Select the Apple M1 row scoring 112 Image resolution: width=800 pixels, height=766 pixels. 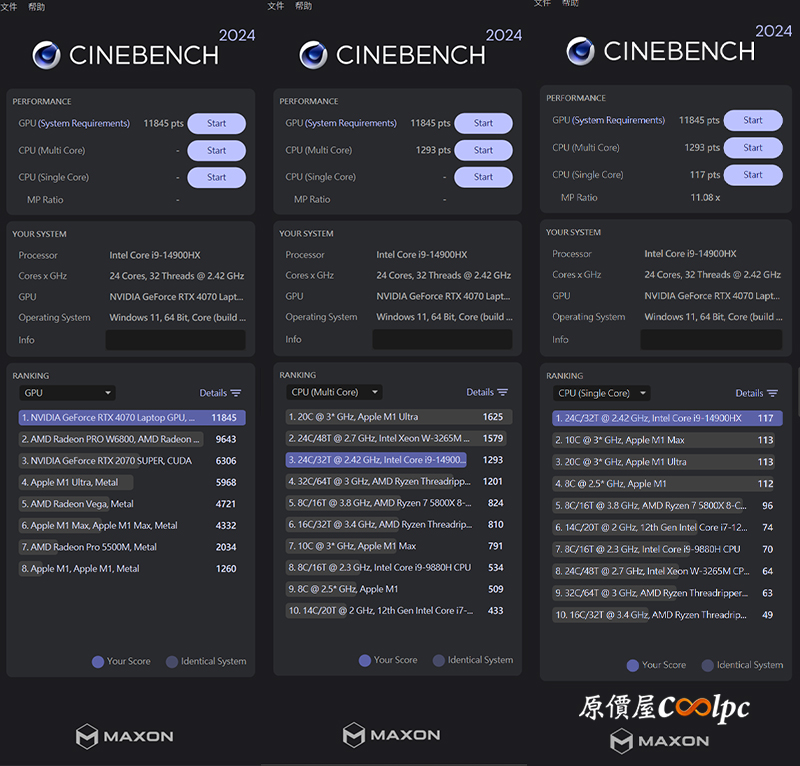coord(667,484)
